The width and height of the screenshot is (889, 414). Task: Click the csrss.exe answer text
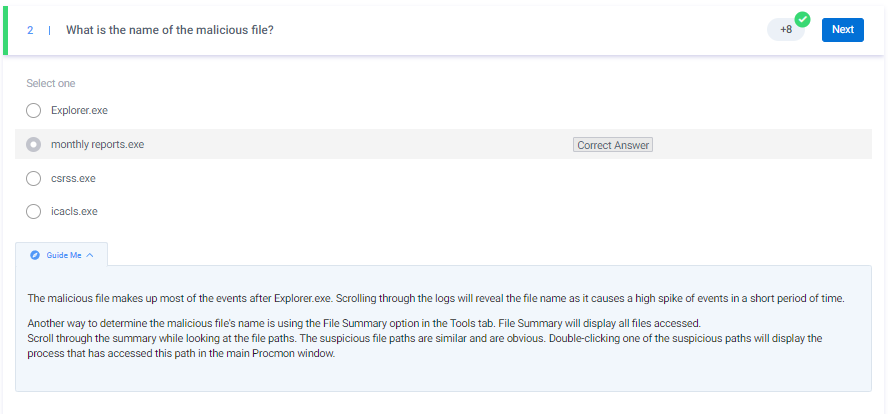tap(73, 178)
